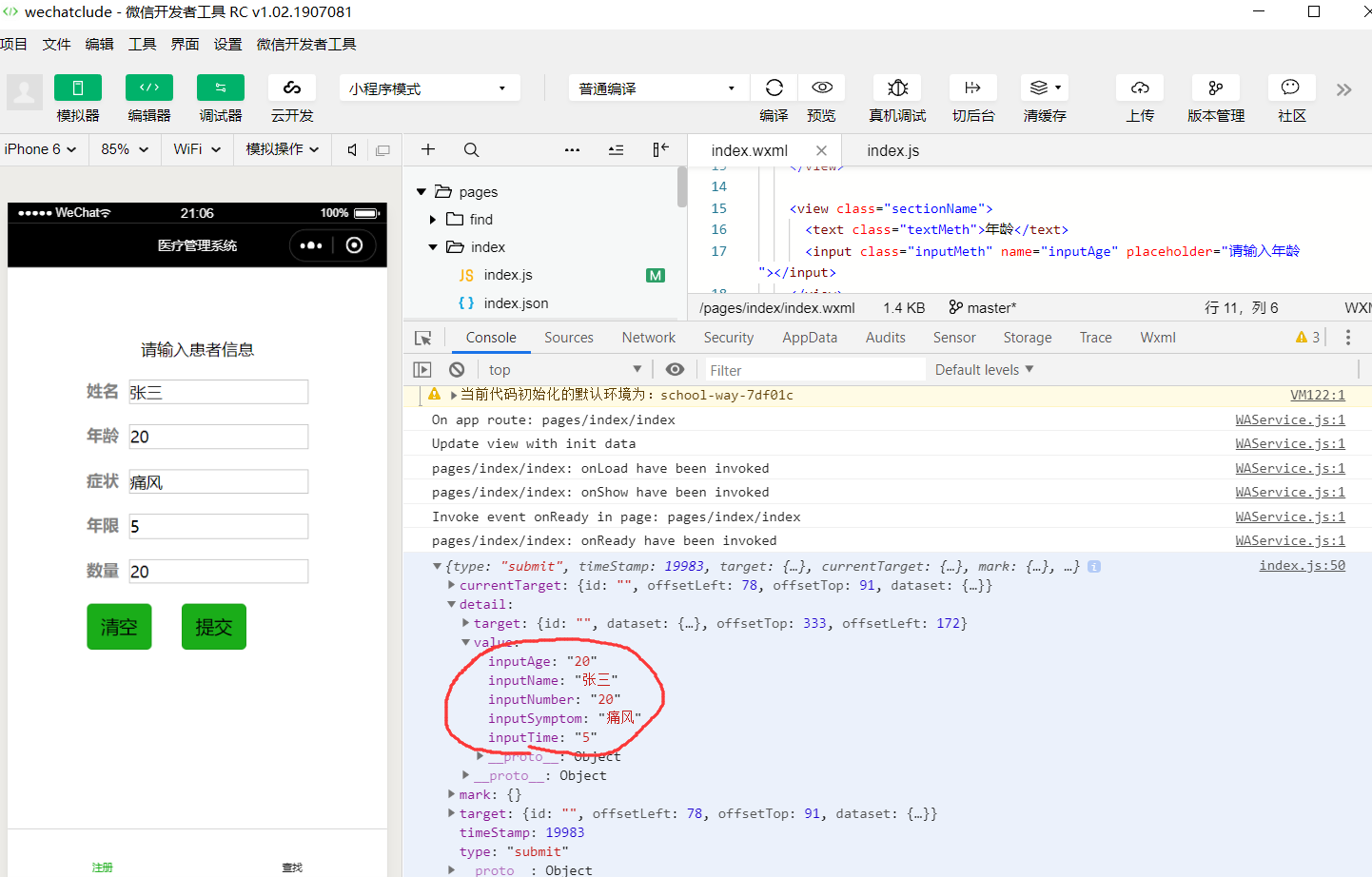Screen dimensions: 1372x877
Task: Search files with magnifier icon
Action: (x=471, y=150)
